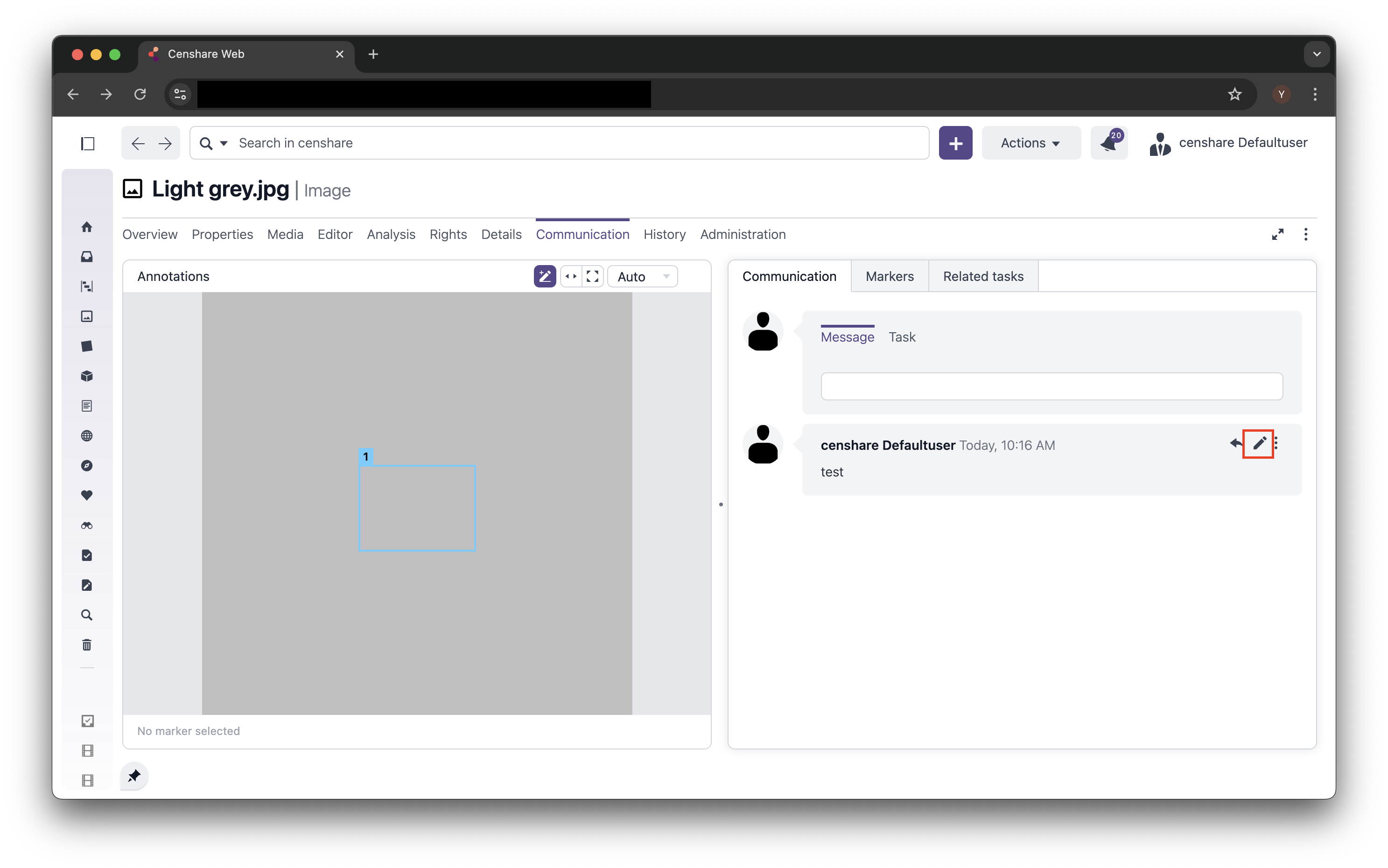Viewport: 1388px width, 868px height.
Task: Open the Auto zoom level dropdown
Action: [642, 276]
